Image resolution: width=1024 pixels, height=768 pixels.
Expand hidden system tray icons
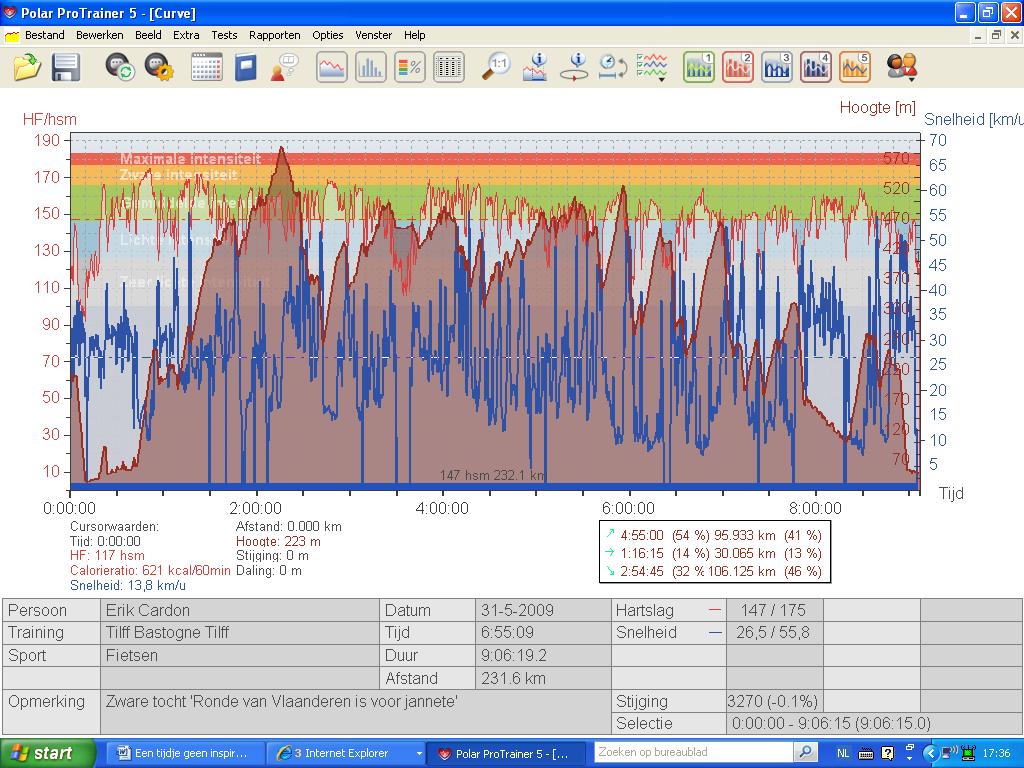[931, 754]
